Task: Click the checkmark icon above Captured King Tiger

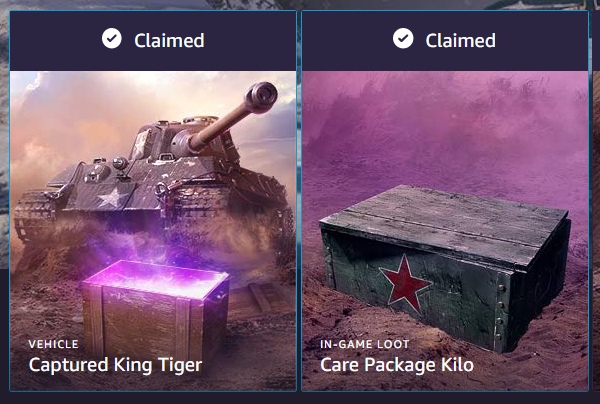Action: (112, 39)
